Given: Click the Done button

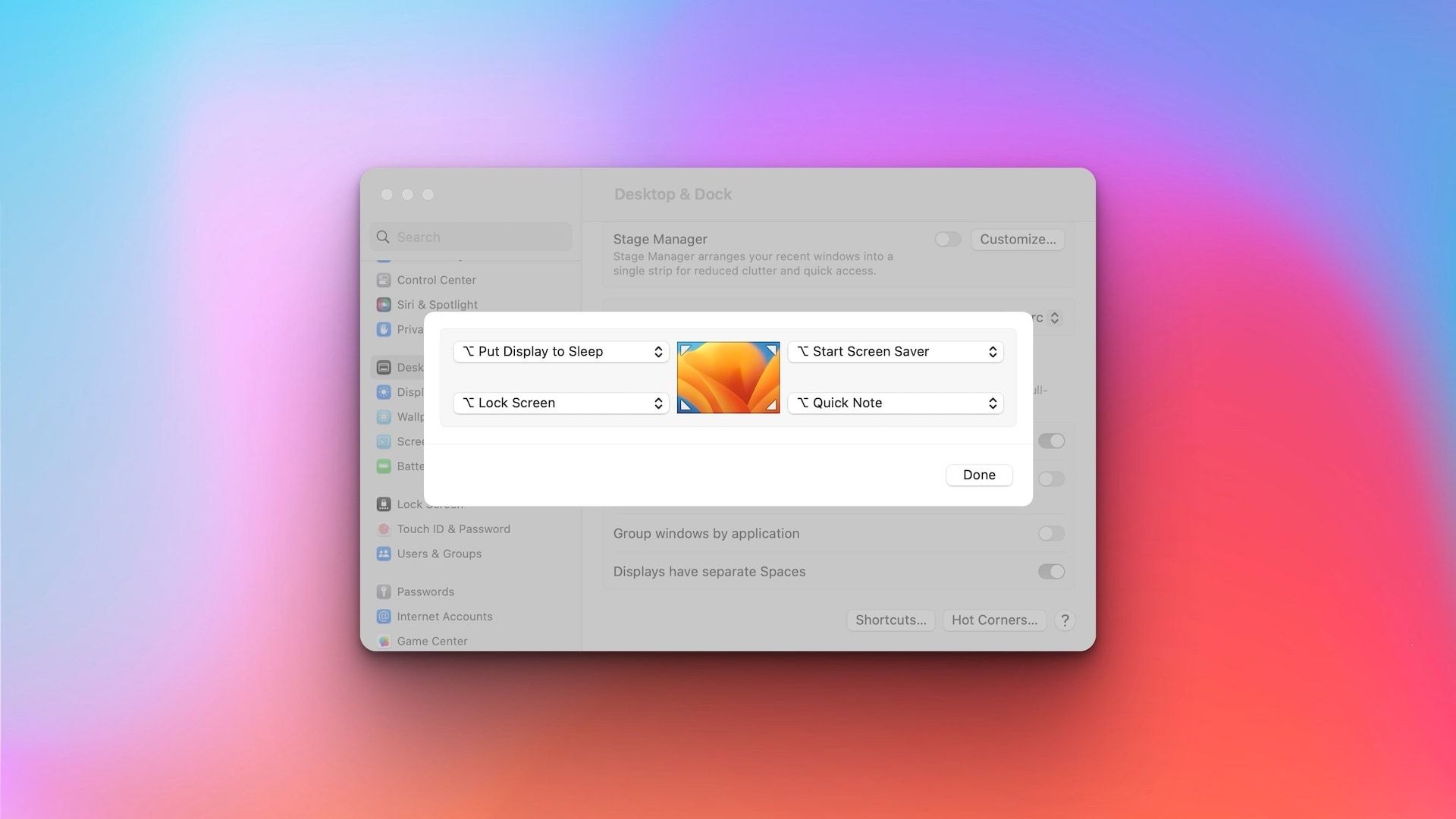Looking at the screenshot, I should 978,475.
